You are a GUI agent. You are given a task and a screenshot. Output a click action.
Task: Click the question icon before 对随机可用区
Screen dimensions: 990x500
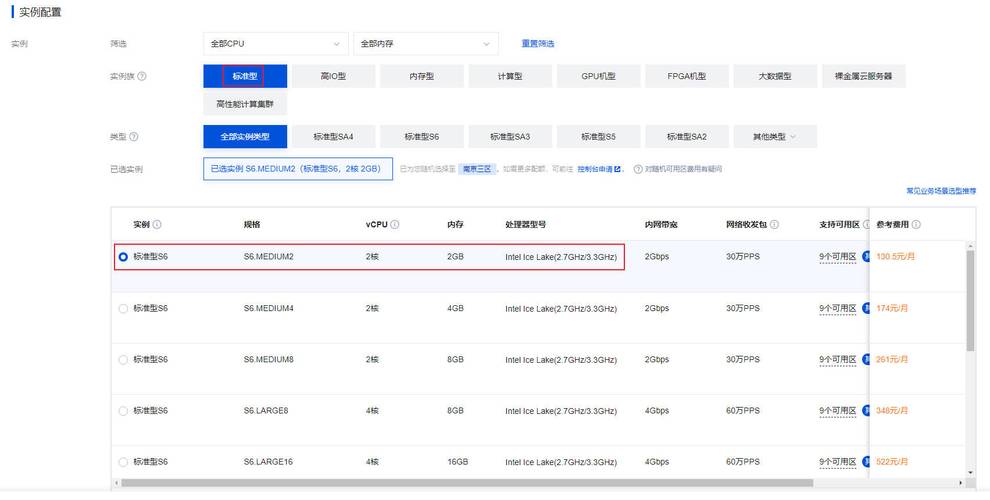click(638, 169)
